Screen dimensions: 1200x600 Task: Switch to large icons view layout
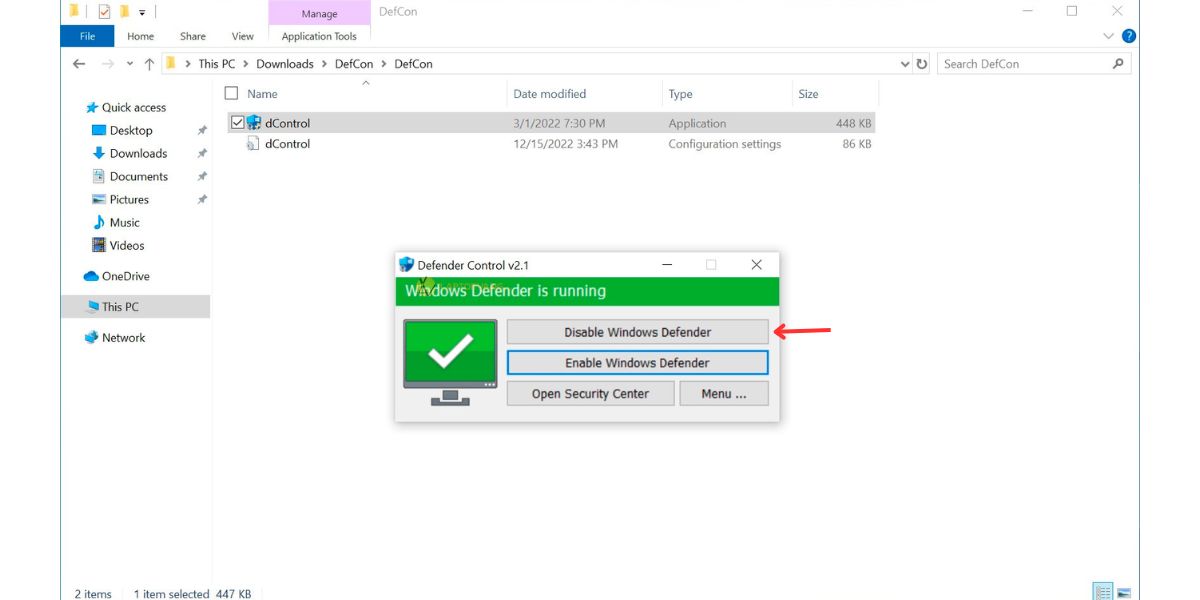point(1124,592)
